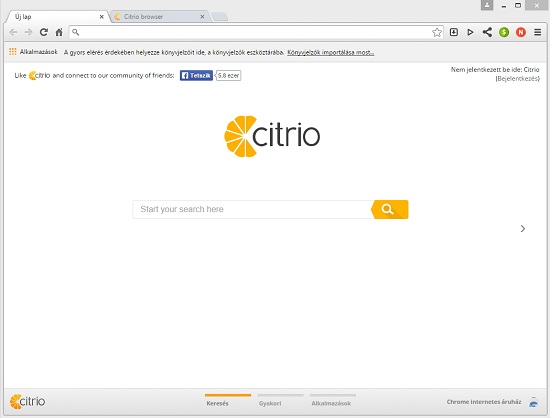Switch to the Citrio browser tab
The width and height of the screenshot is (550, 418).
[160, 16]
